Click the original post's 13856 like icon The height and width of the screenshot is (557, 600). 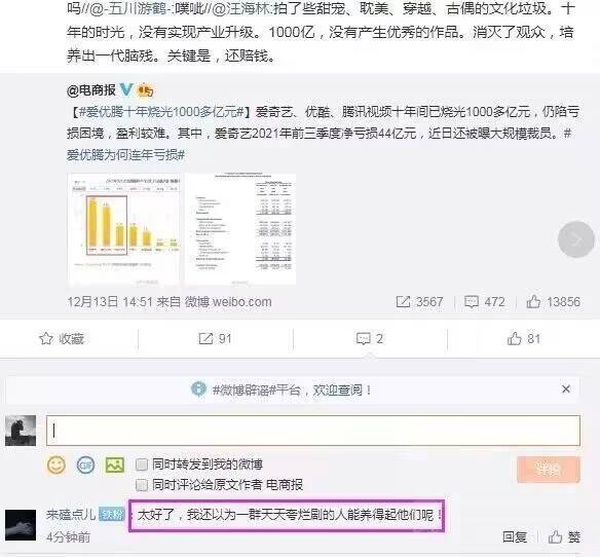533,302
